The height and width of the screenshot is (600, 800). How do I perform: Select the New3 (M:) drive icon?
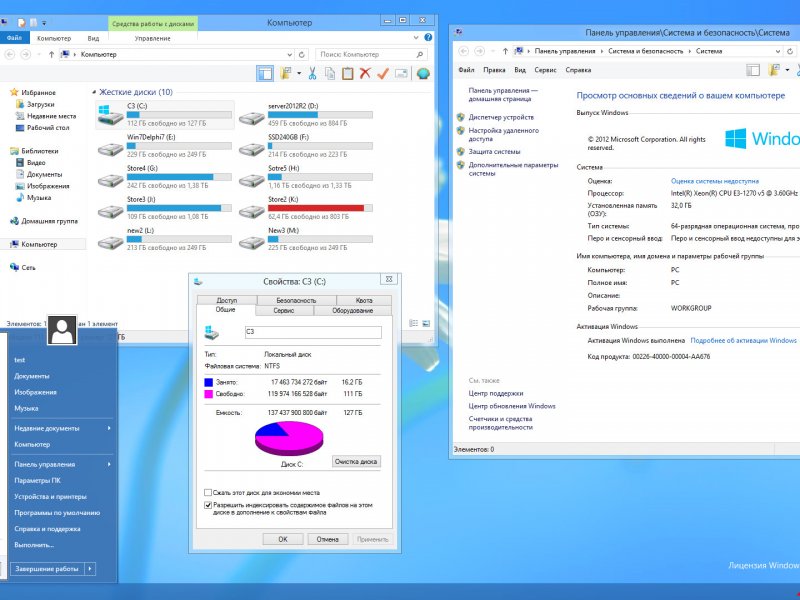click(x=252, y=243)
